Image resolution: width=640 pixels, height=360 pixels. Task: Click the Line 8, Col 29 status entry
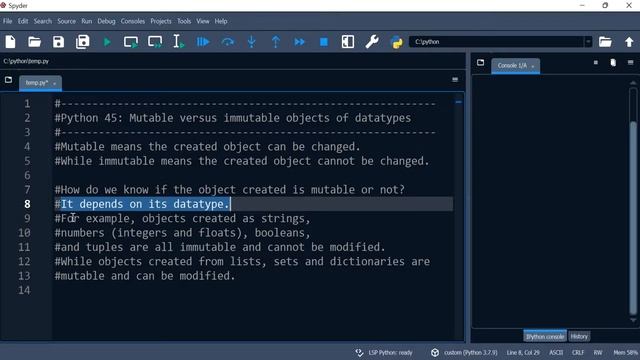pos(523,353)
